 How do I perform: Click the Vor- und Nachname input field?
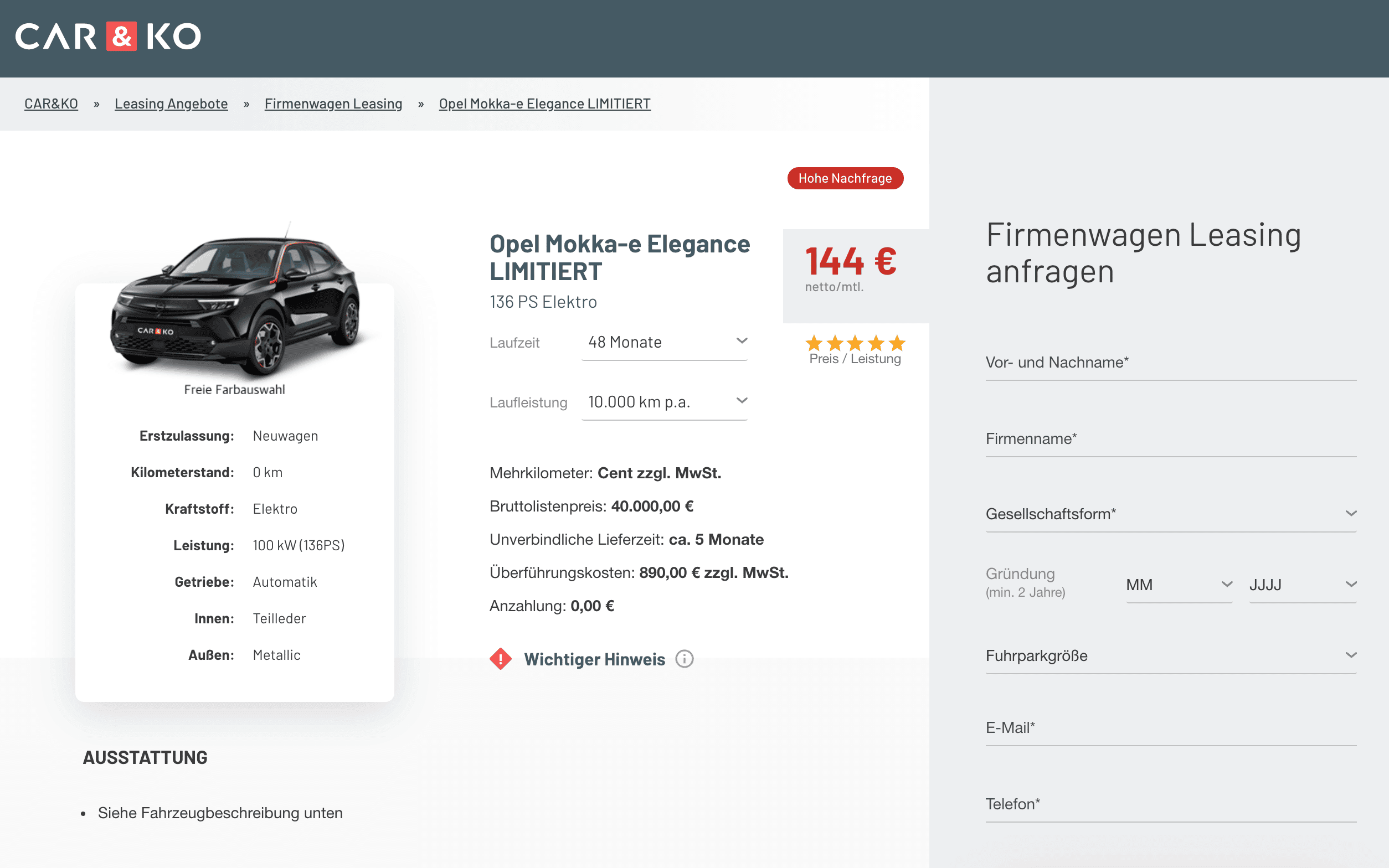[1171, 362]
